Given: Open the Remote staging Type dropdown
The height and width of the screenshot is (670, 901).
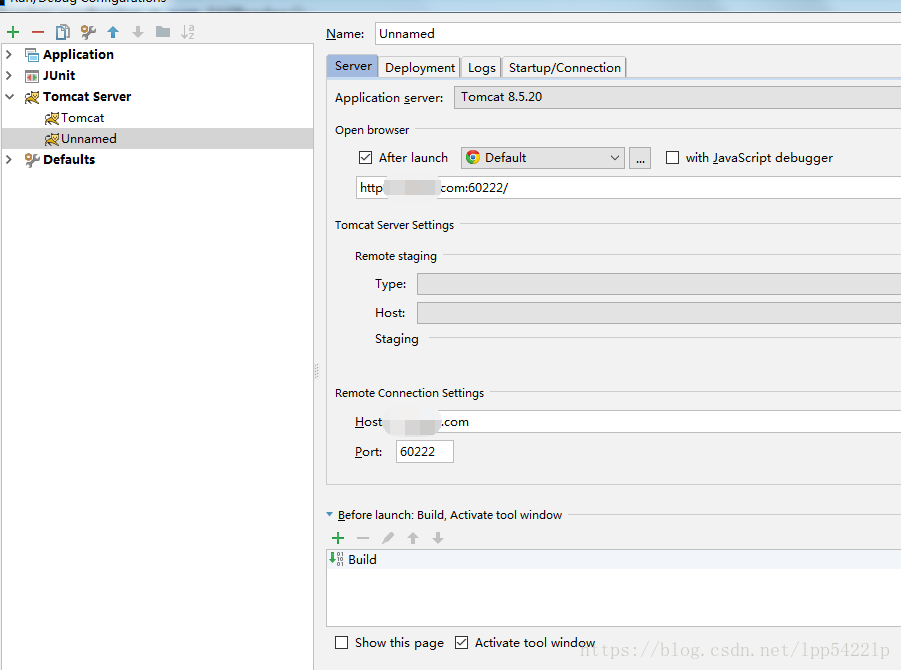Looking at the screenshot, I should click(x=659, y=284).
